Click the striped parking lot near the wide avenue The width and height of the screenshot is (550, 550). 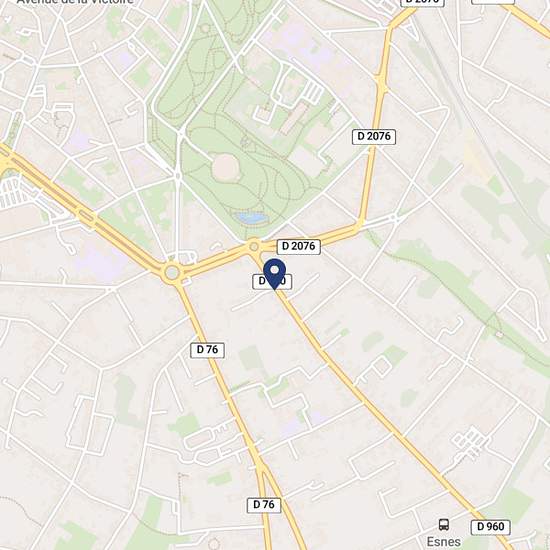11,193
